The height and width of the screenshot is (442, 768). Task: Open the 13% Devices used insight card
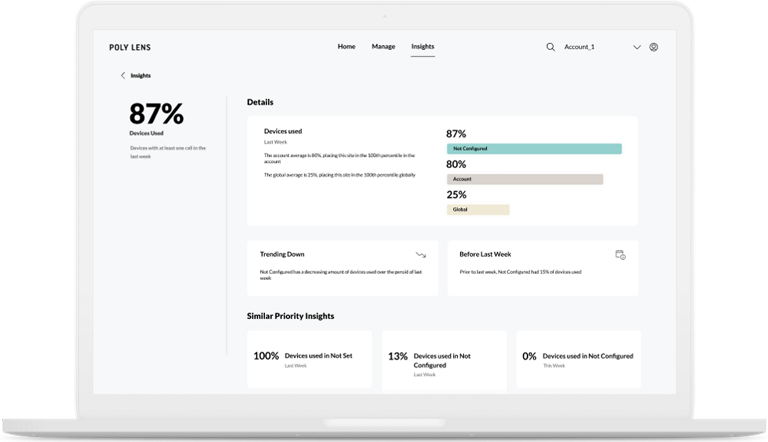(x=444, y=359)
